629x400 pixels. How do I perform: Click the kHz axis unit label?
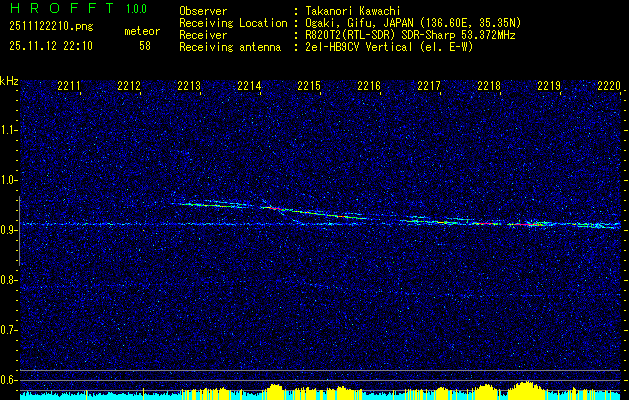pyautogui.click(x=9, y=81)
